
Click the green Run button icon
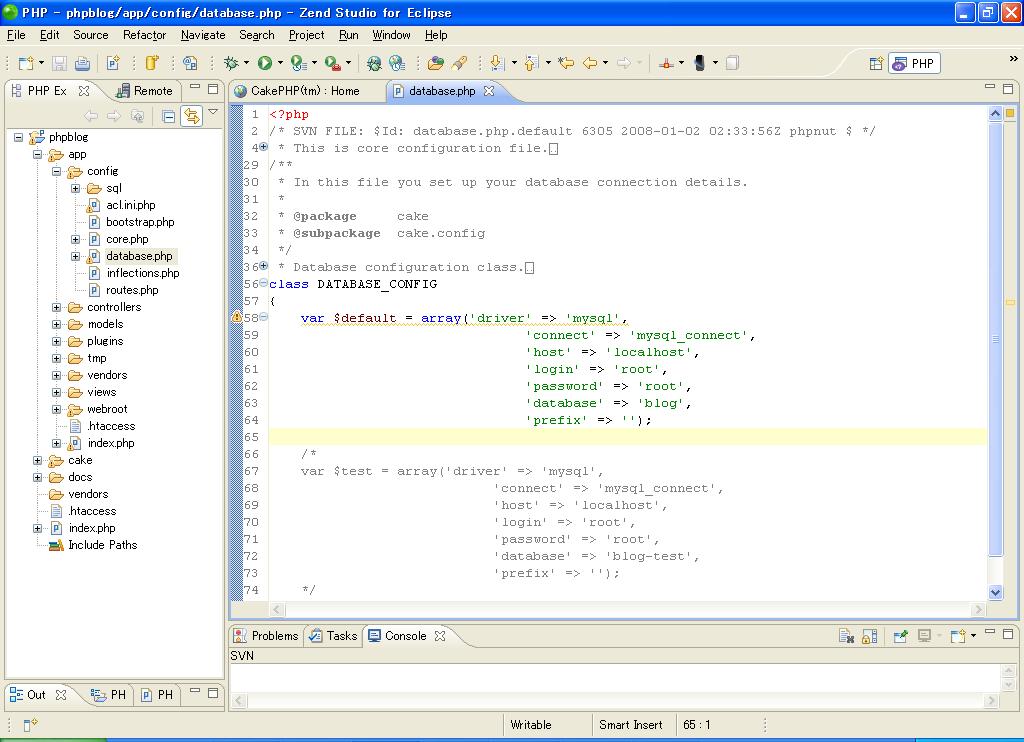tap(265, 63)
